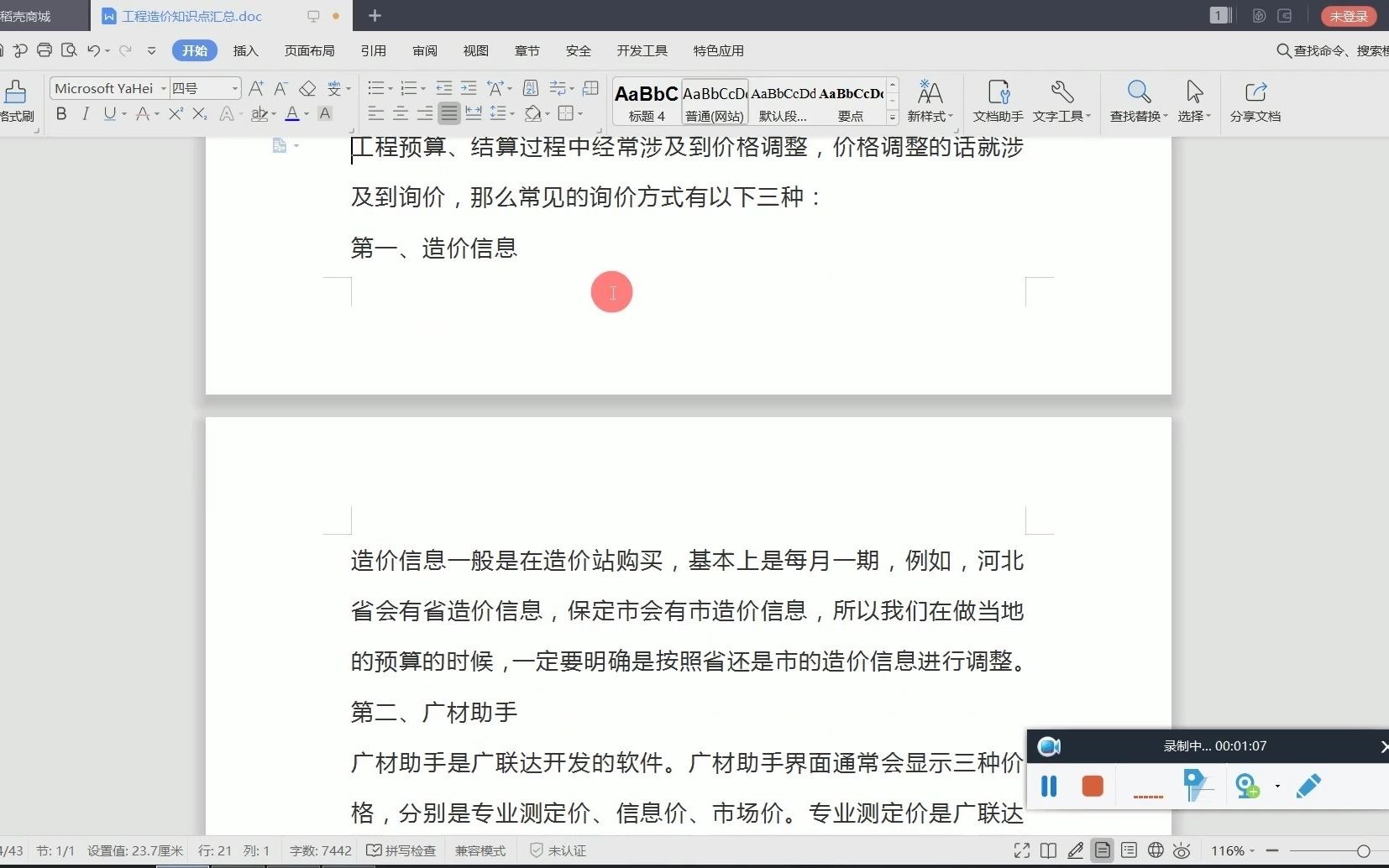1389x868 pixels.
Task: Pause the screen recording
Action: pyautogui.click(x=1049, y=786)
